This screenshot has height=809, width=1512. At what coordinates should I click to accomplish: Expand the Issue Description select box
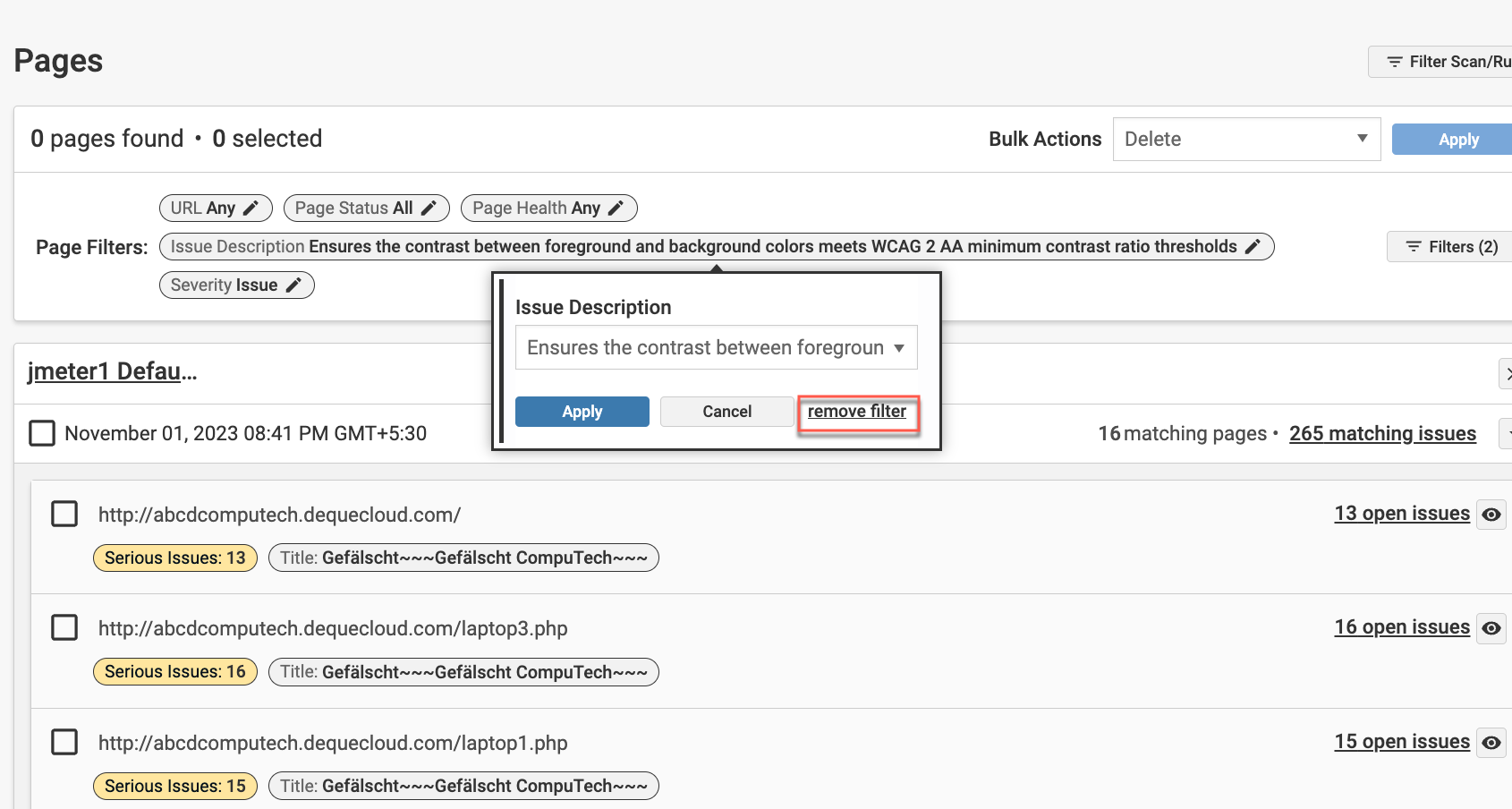click(716, 347)
